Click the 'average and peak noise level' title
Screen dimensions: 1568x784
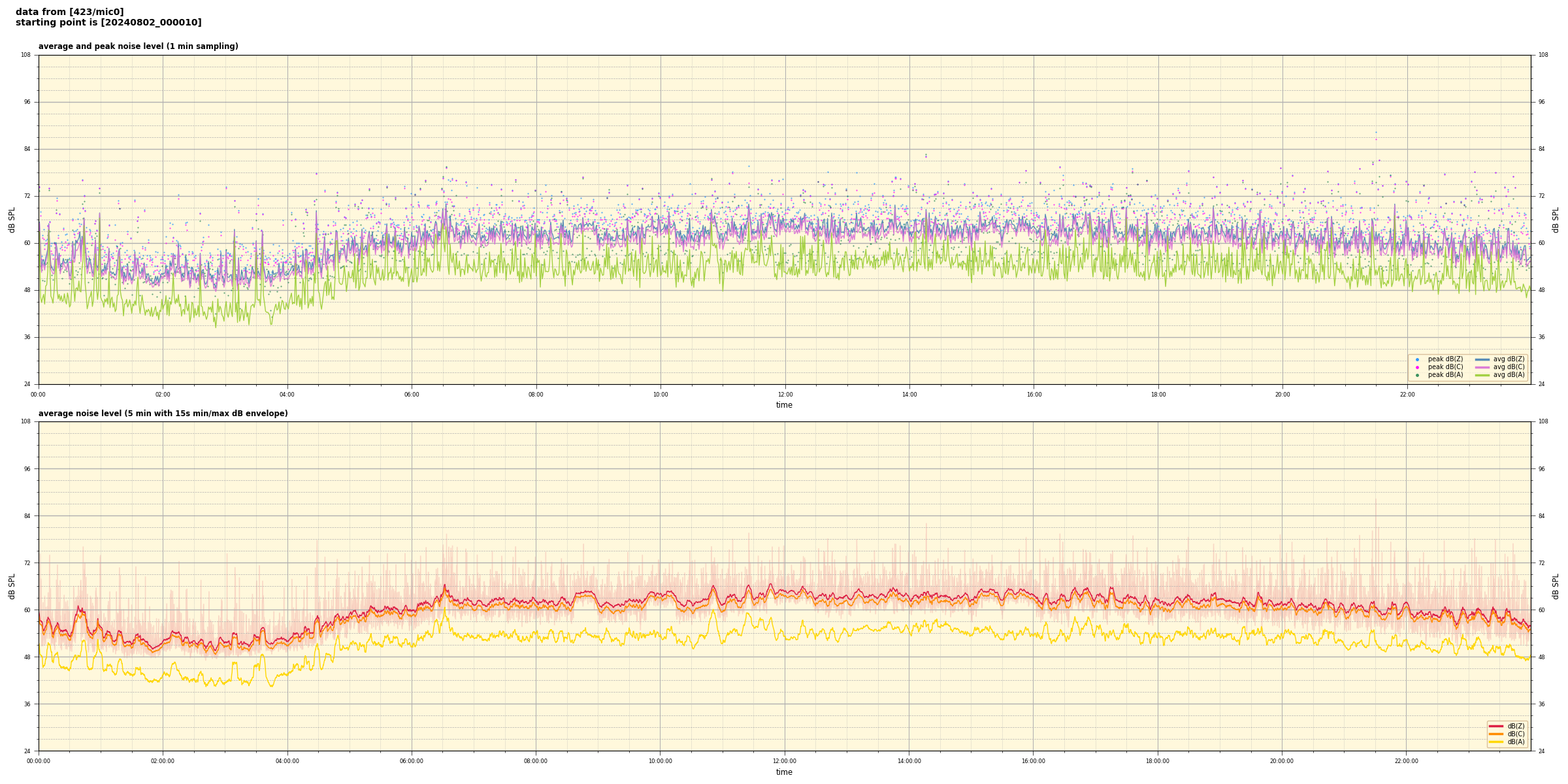tap(138, 46)
